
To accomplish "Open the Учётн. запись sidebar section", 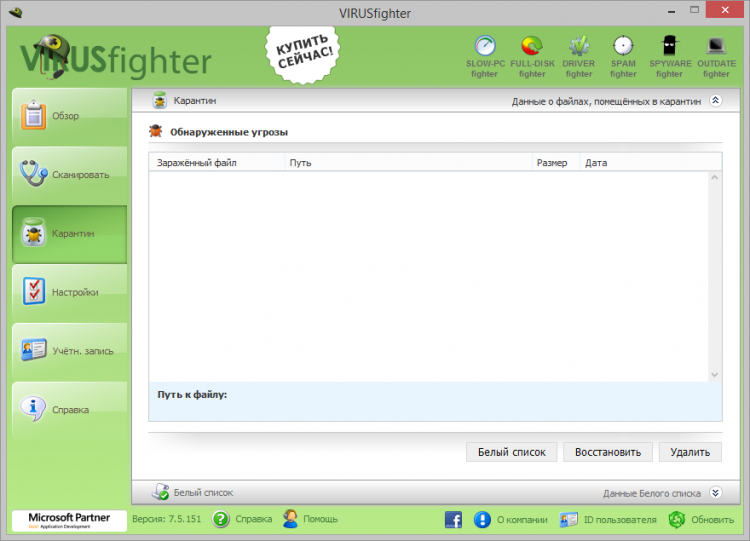I will [69, 351].
